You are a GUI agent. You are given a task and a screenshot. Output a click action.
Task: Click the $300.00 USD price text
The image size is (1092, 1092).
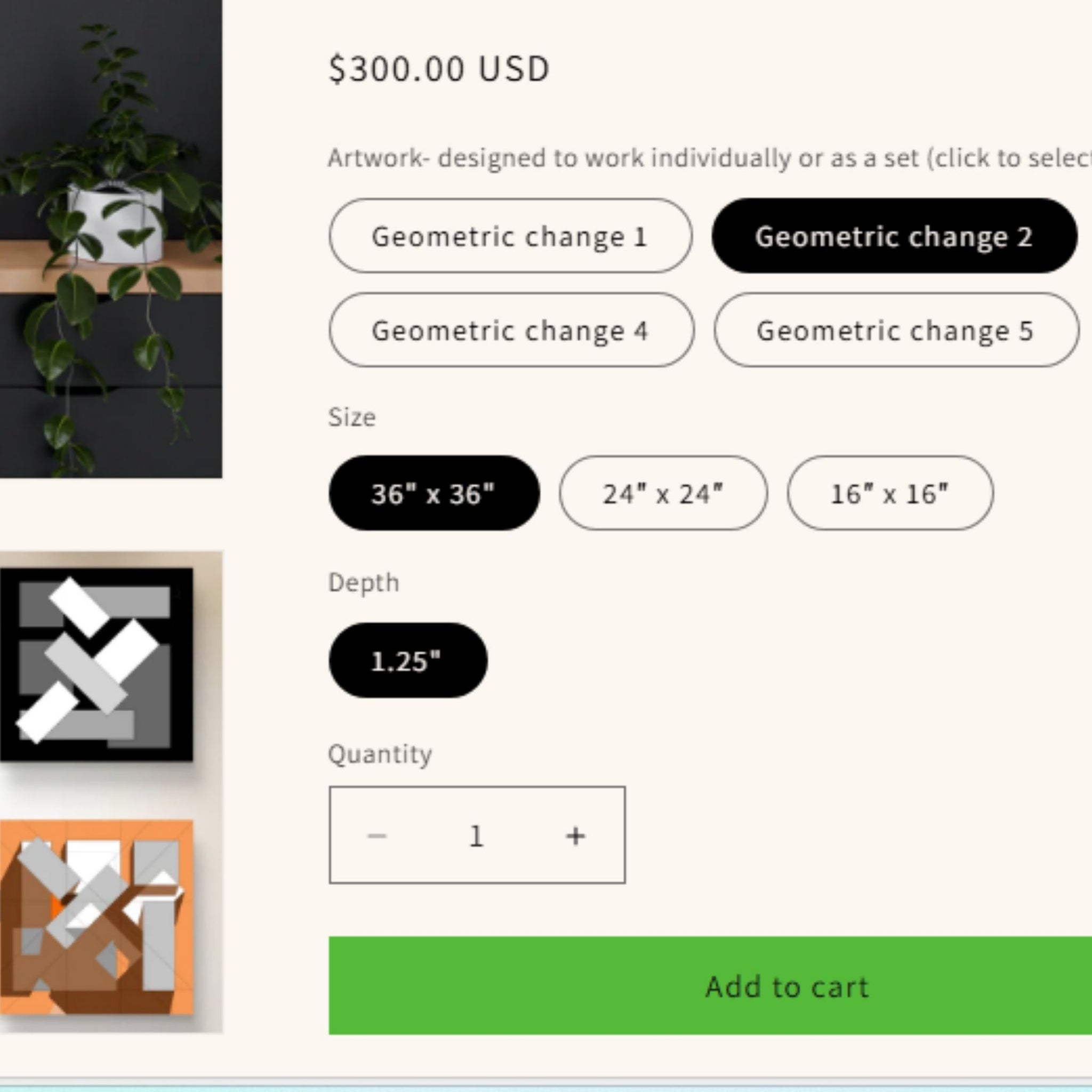[438, 68]
